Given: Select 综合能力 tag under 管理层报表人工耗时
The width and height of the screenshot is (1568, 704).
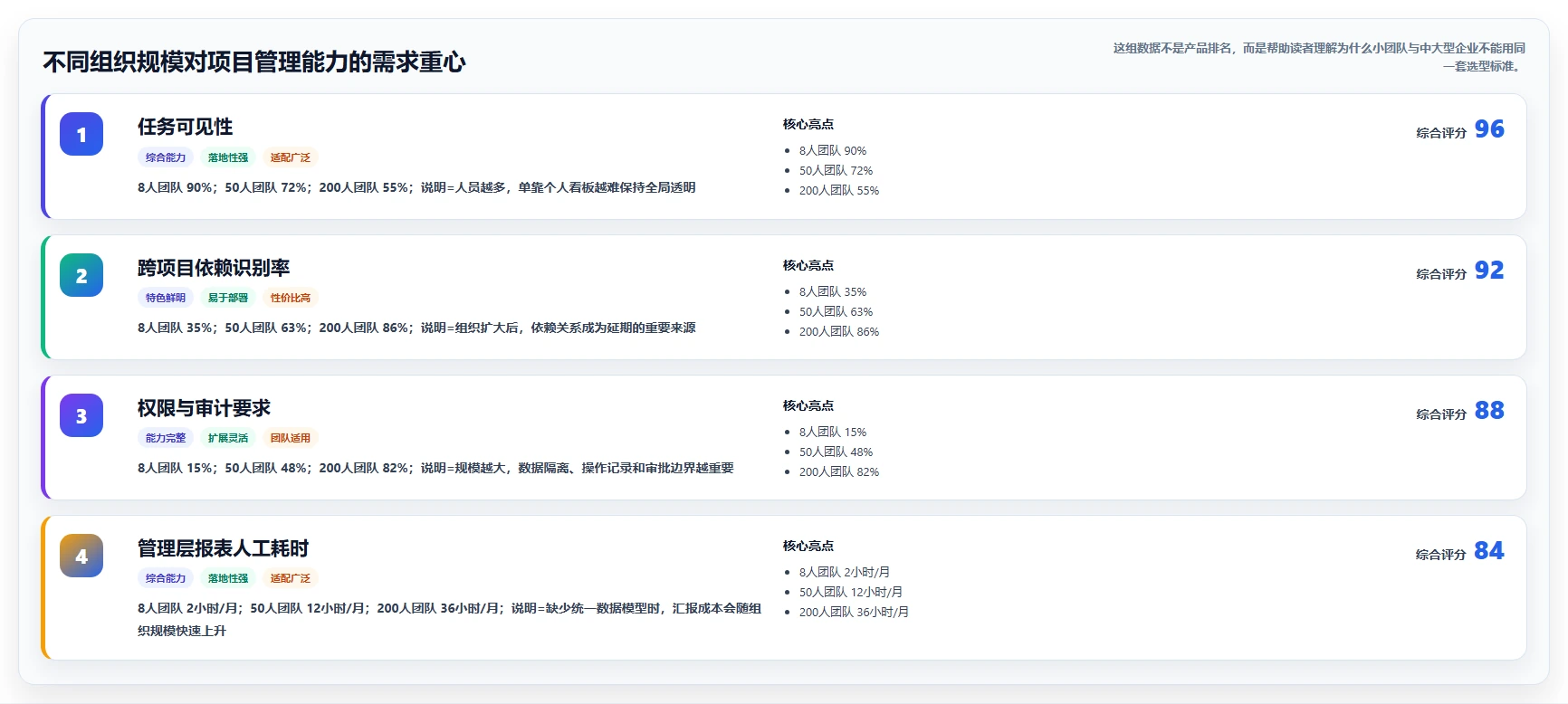Looking at the screenshot, I should tap(166, 578).
